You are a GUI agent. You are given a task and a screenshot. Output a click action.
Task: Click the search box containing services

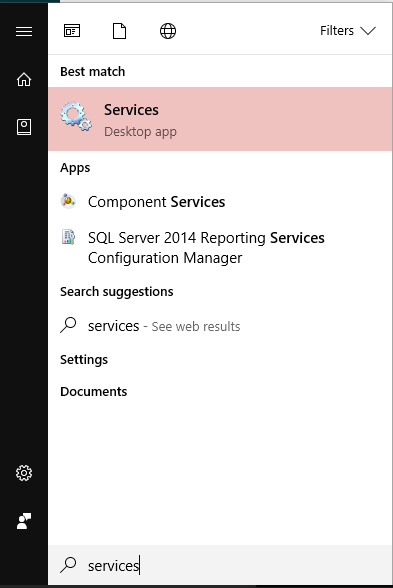(220, 565)
